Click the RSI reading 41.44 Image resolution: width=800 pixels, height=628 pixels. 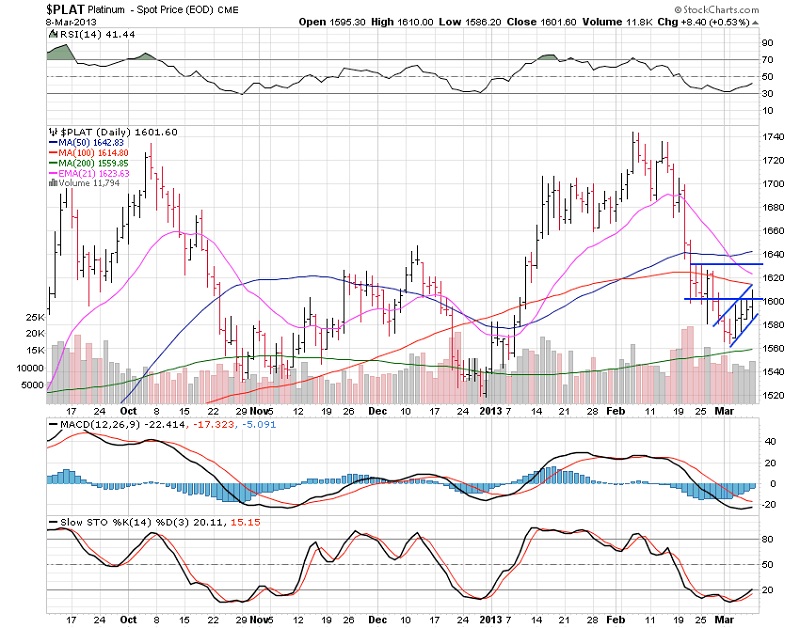click(x=119, y=34)
